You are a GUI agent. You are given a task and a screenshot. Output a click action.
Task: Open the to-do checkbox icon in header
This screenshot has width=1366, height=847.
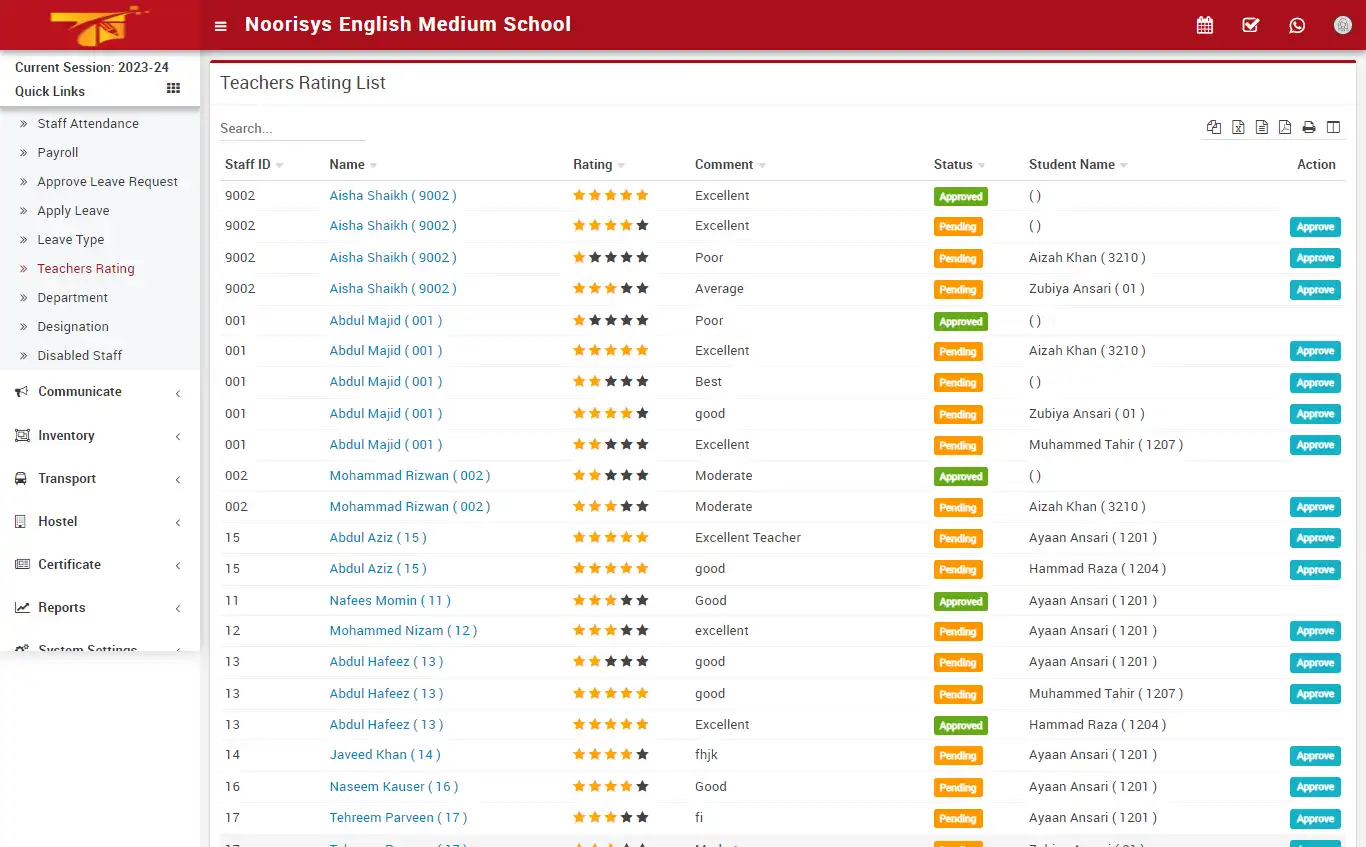coord(1250,24)
